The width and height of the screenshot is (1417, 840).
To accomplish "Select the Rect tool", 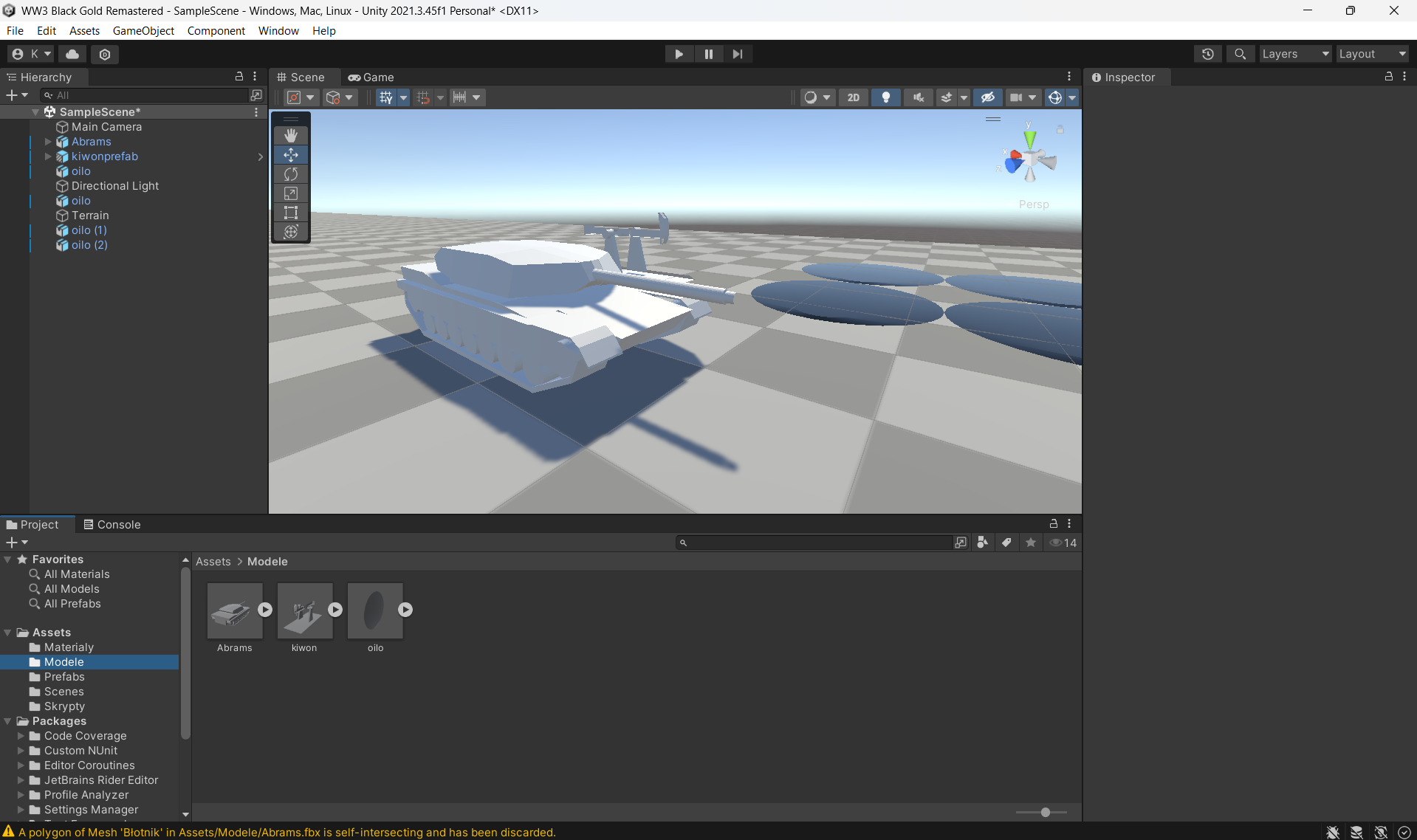I will 291,213.
